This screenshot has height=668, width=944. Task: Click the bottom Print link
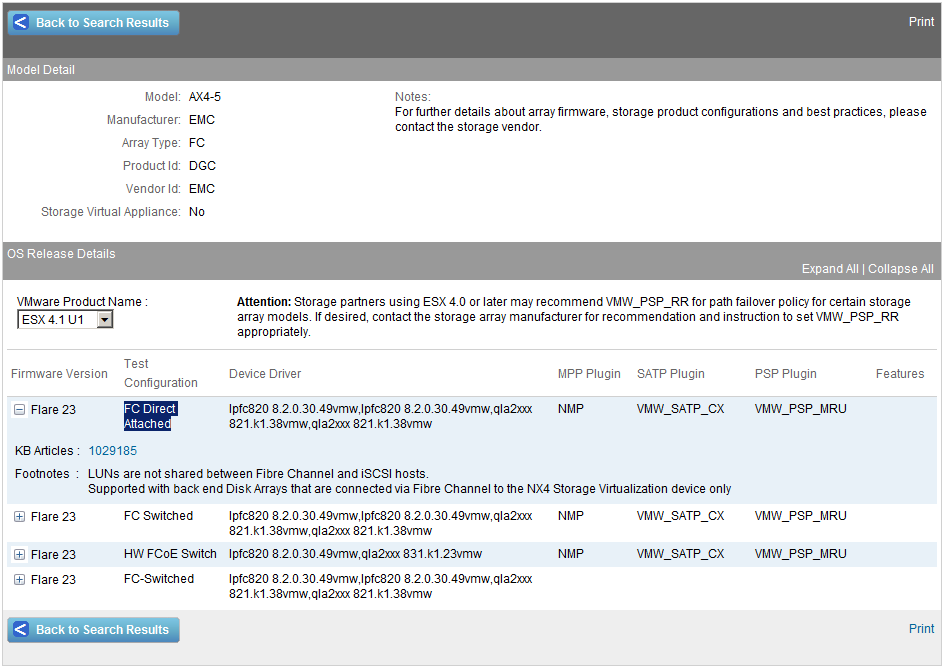(x=921, y=629)
